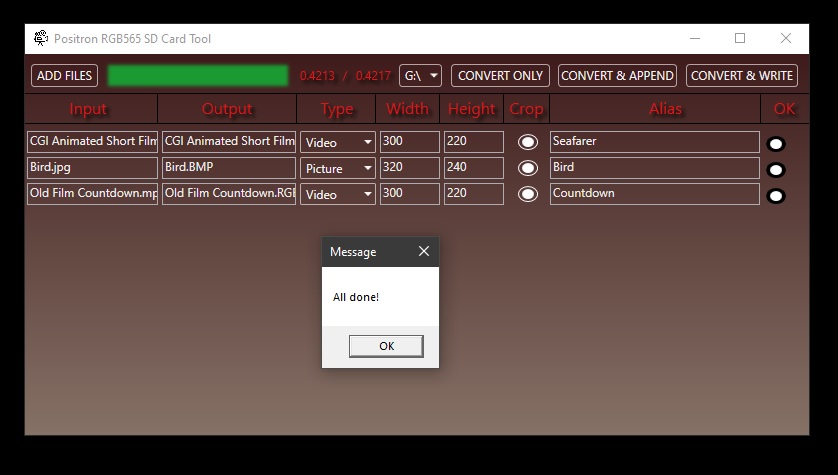838x475 pixels.
Task: Open the G:\ drive dropdown
Action: (x=420, y=76)
